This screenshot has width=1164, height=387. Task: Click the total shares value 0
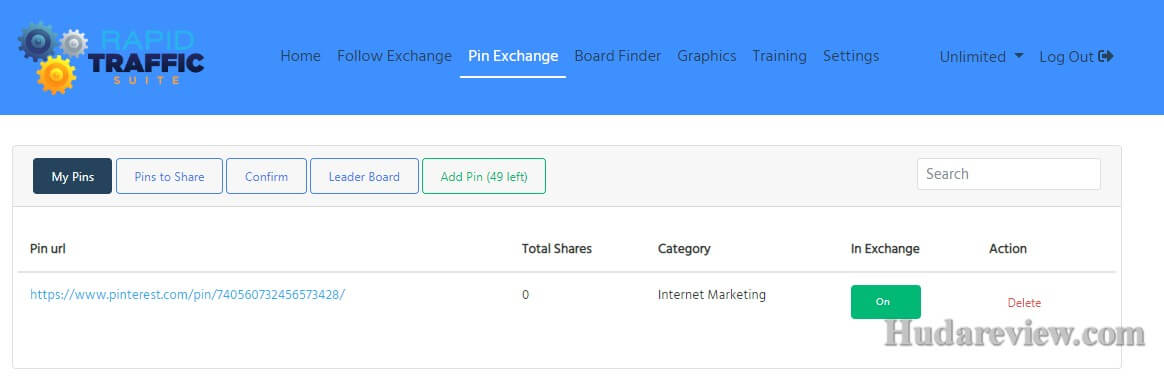526,295
